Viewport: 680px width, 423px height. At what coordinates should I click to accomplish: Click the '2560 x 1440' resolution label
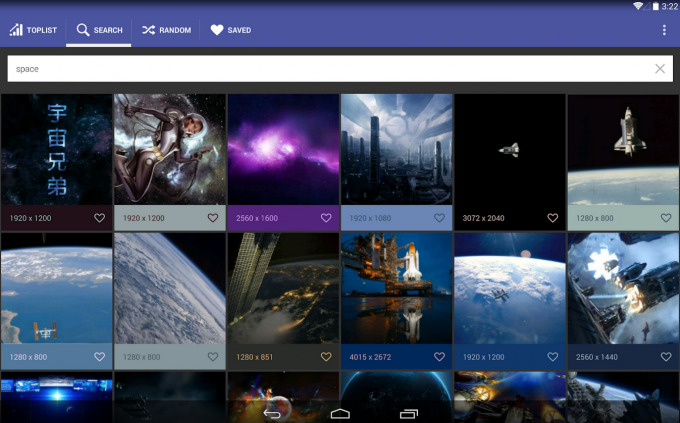[597, 357]
